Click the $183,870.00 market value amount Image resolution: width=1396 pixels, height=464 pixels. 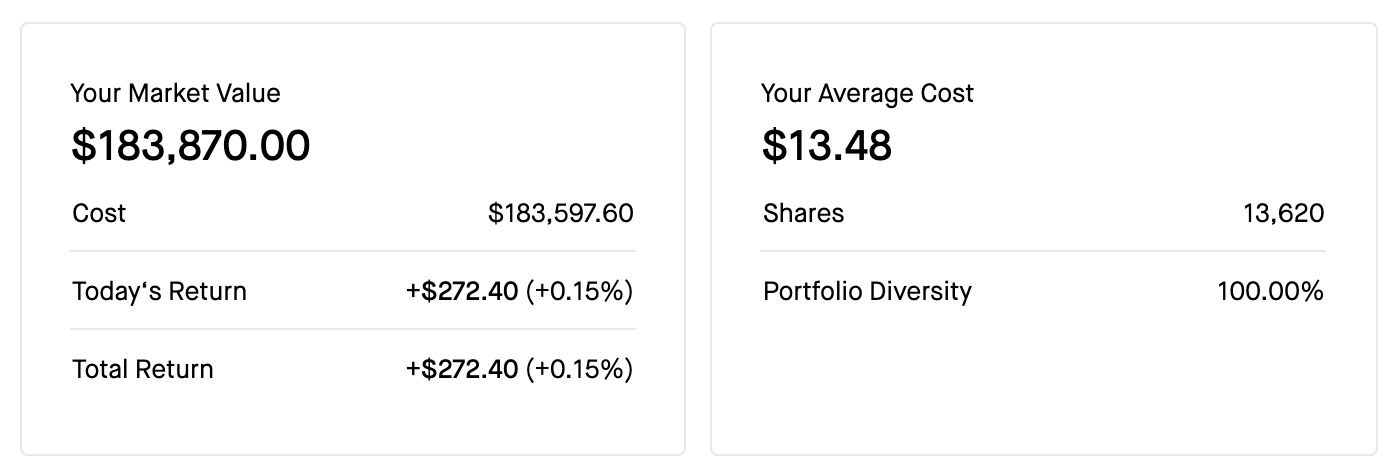190,146
